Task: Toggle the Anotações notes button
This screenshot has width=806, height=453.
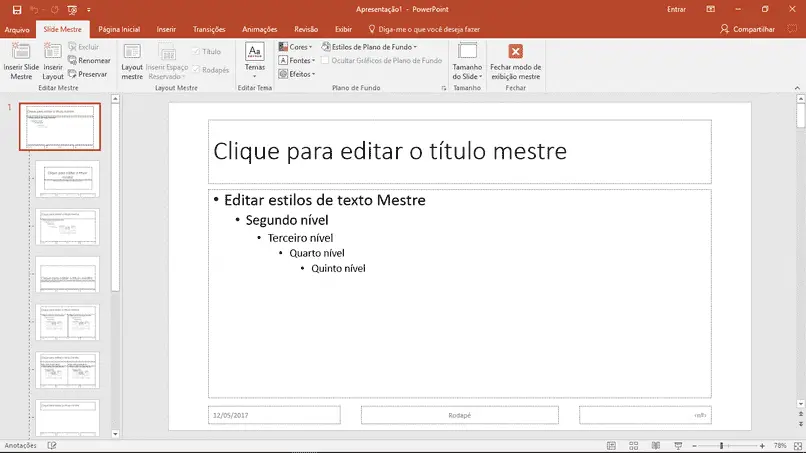Action: pyautogui.click(x=21, y=446)
